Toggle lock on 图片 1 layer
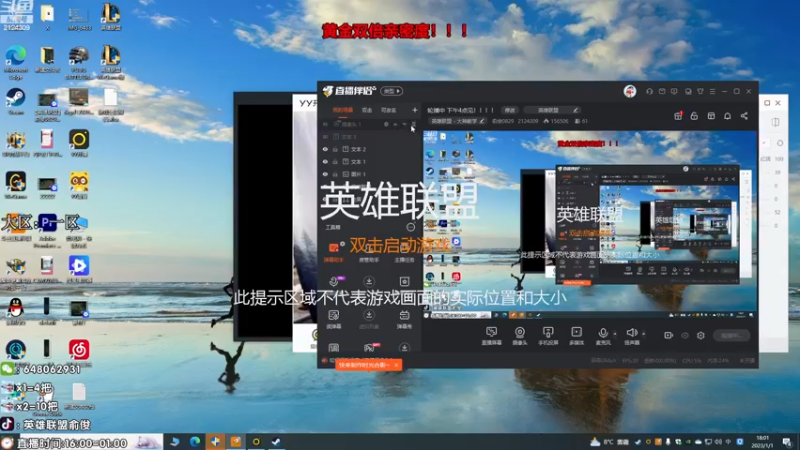The height and width of the screenshot is (450, 800). [335, 174]
